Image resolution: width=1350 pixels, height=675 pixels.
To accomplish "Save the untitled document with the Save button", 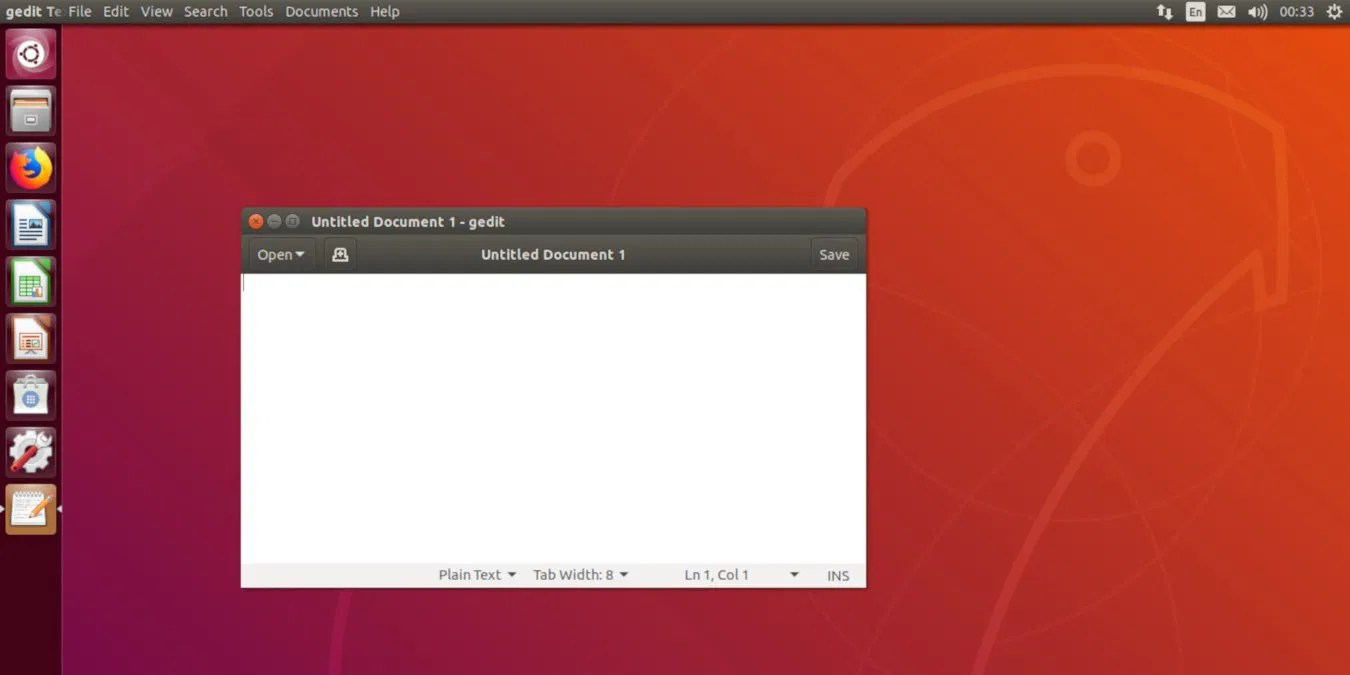I will pos(833,254).
